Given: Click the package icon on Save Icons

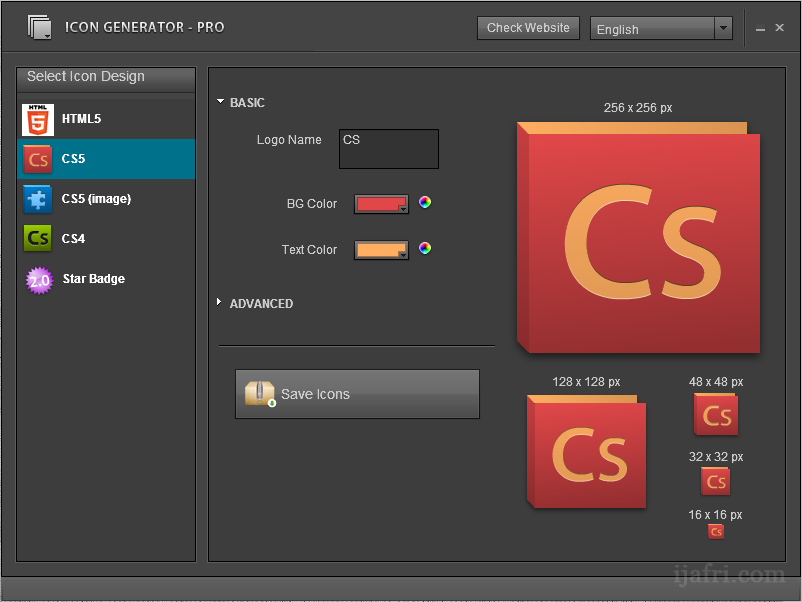Looking at the screenshot, I should (x=260, y=394).
